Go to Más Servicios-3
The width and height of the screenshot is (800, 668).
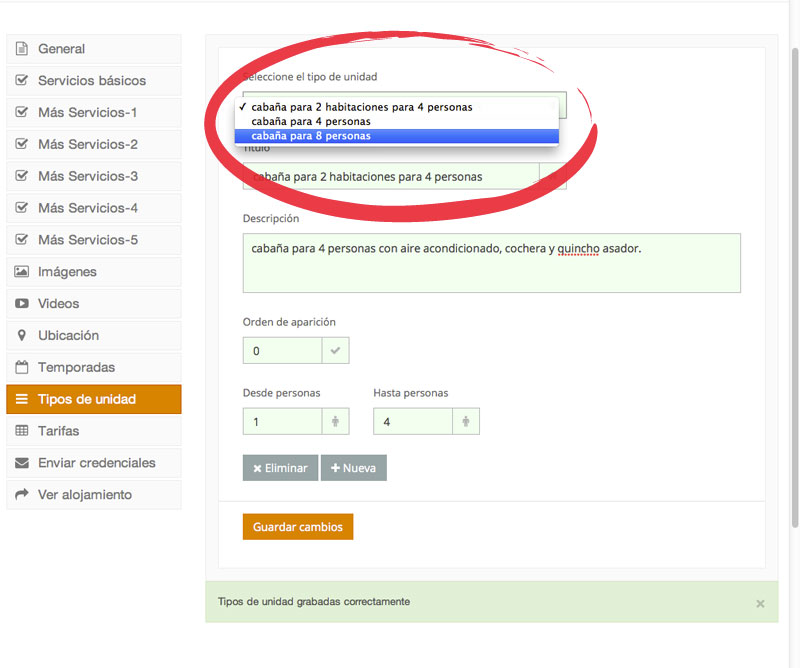click(94, 176)
